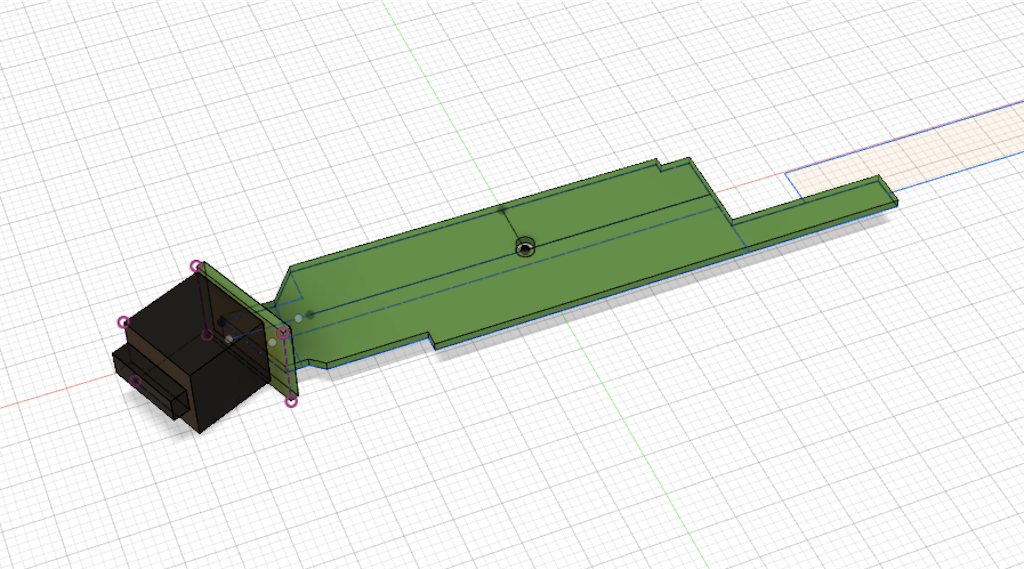
Task: Select the flat black flange under the connector block
Action: [x=150, y=385]
